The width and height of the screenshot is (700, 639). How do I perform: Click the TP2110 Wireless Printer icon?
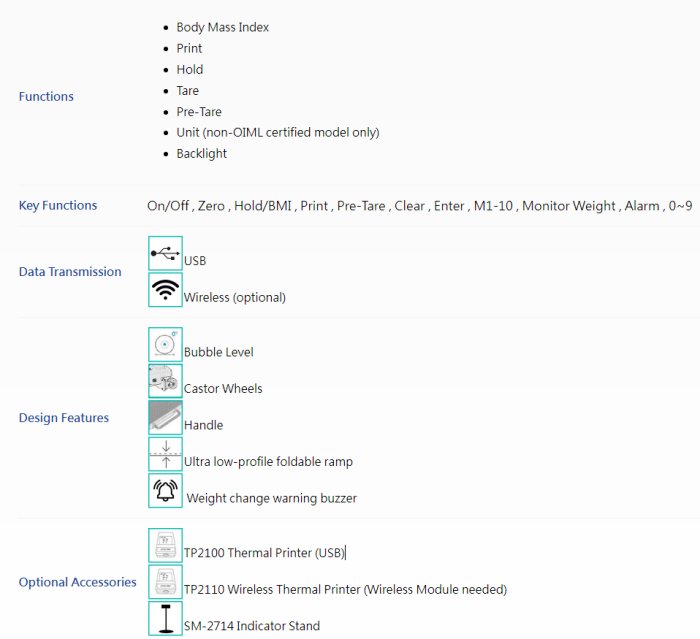point(165,582)
